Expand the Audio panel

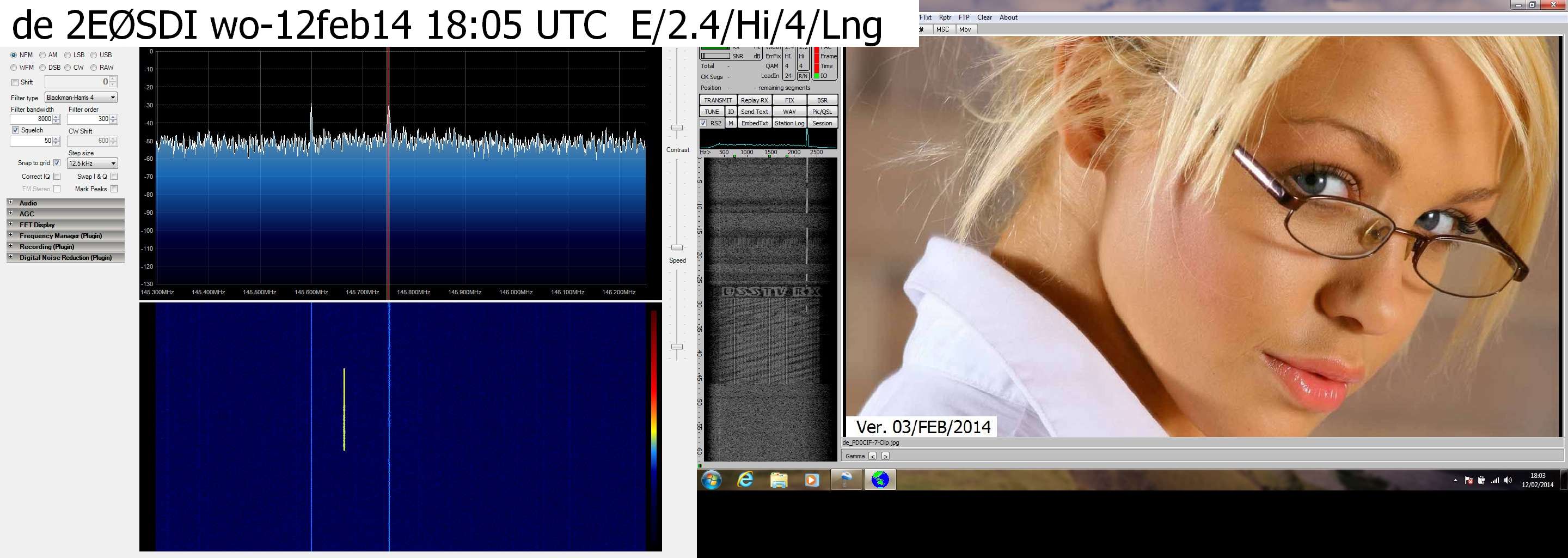65,203
